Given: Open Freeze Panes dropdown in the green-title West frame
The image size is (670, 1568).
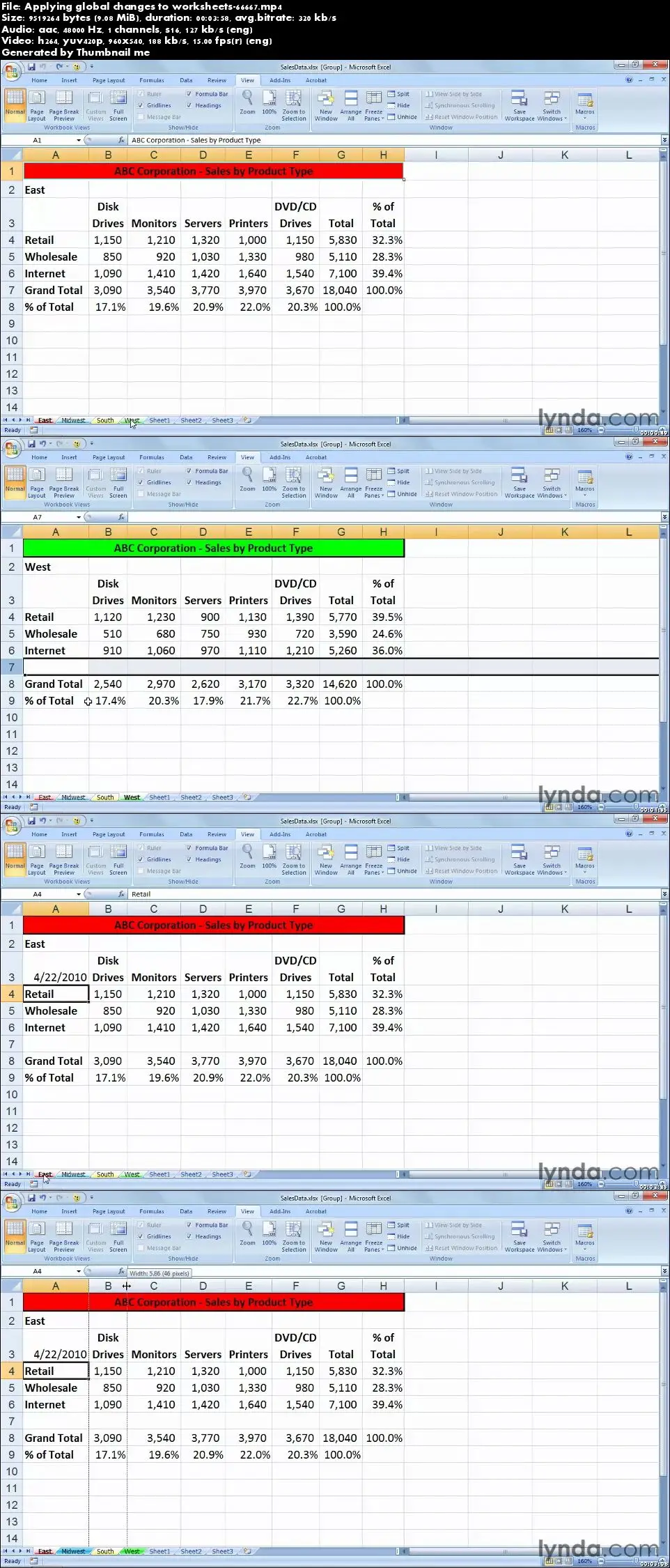Looking at the screenshot, I should 374,482.
